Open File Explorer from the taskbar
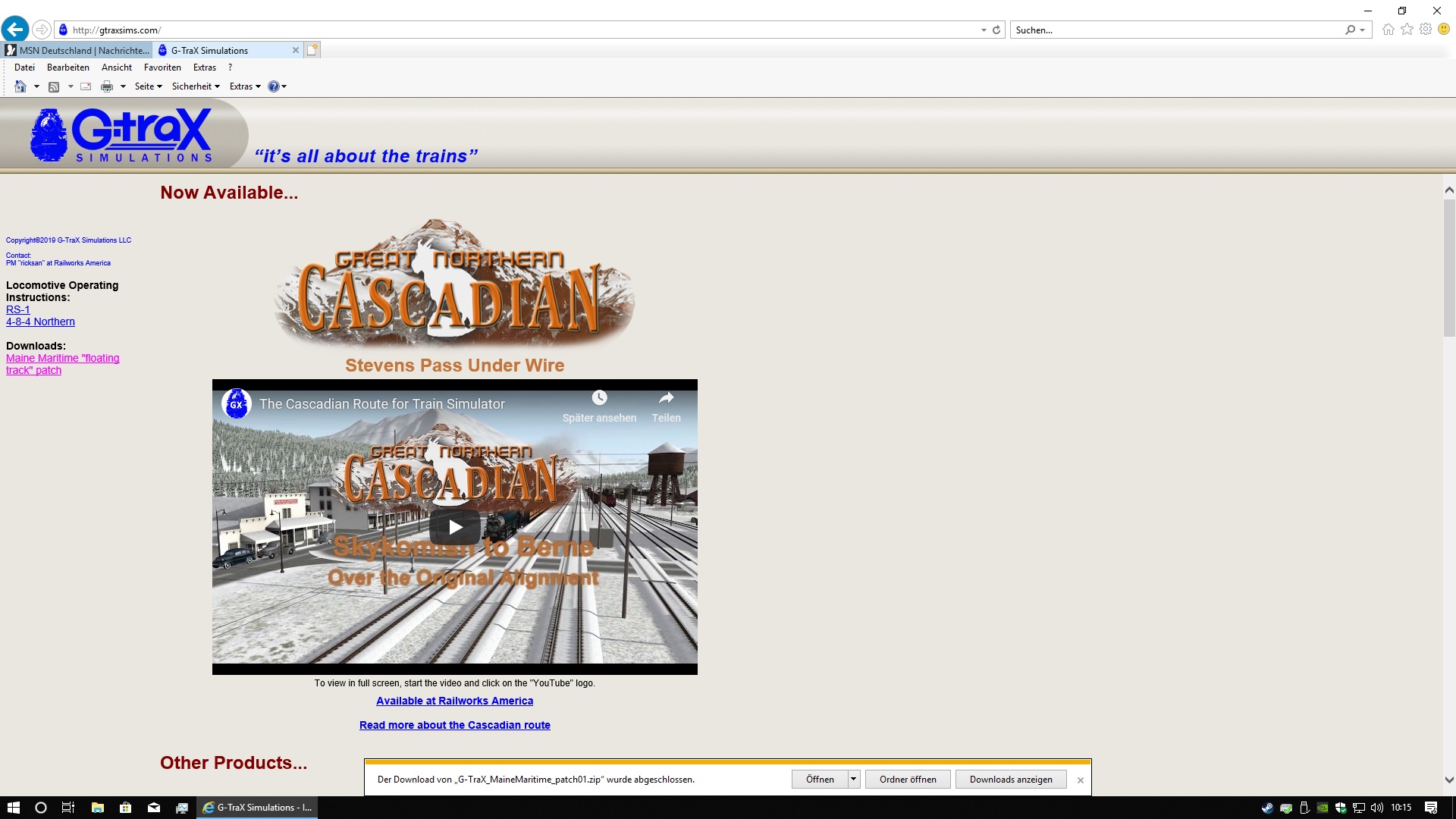1456x819 pixels. point(97,808)
